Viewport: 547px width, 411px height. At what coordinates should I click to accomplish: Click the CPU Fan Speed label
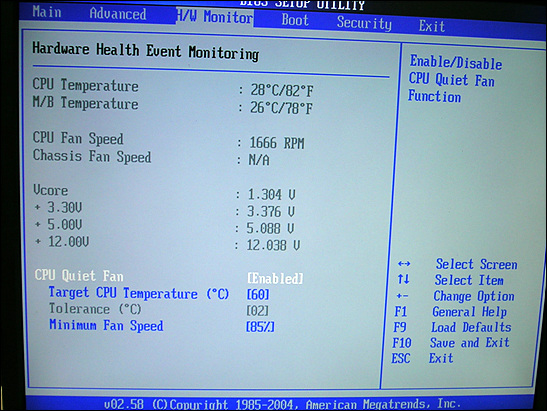78,138
